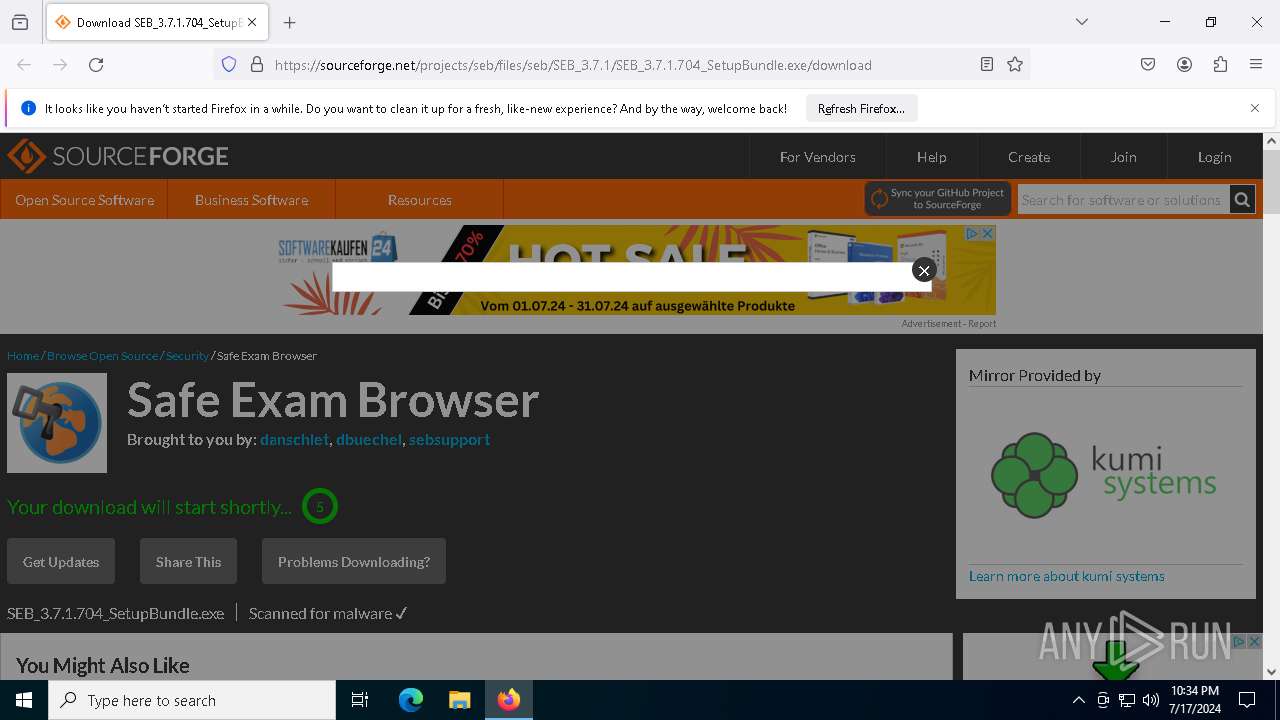The width and height of the screenshot is (1280, 720).
Task: Show hidden system tray icons
Action: pyautogui.click(x=1078, y=700)
